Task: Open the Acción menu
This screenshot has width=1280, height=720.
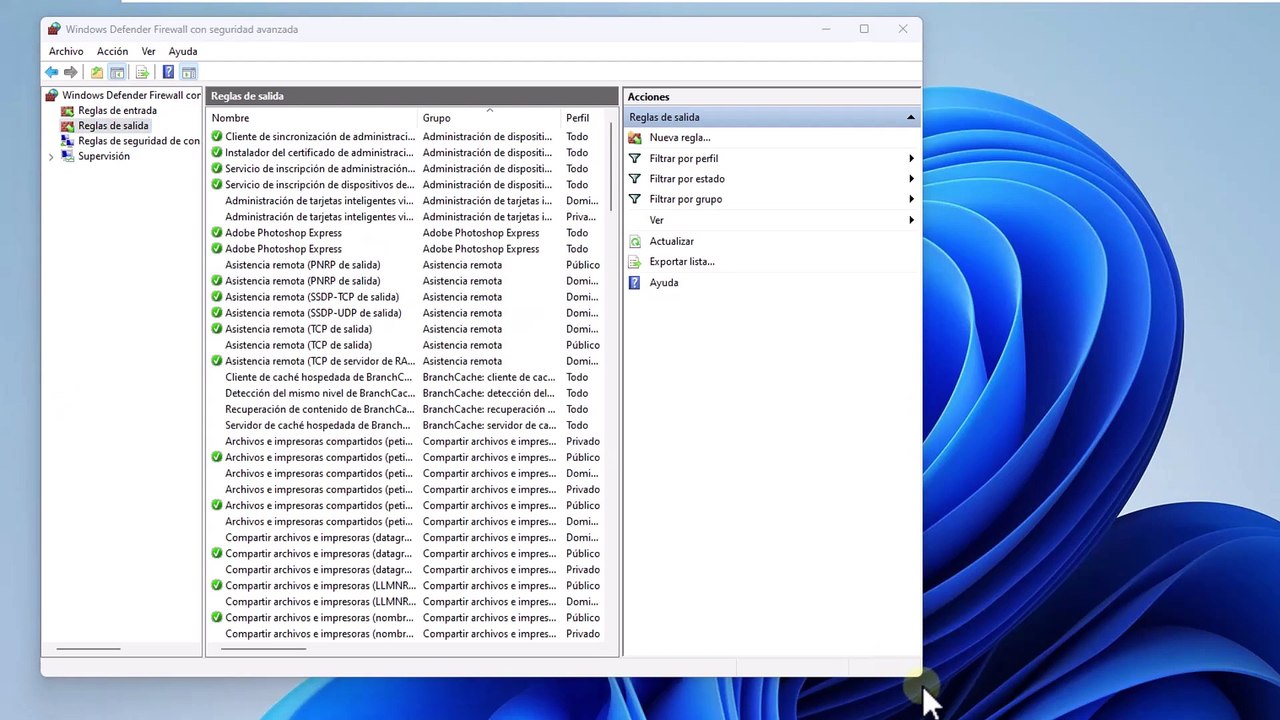Action: pos(112,51)
